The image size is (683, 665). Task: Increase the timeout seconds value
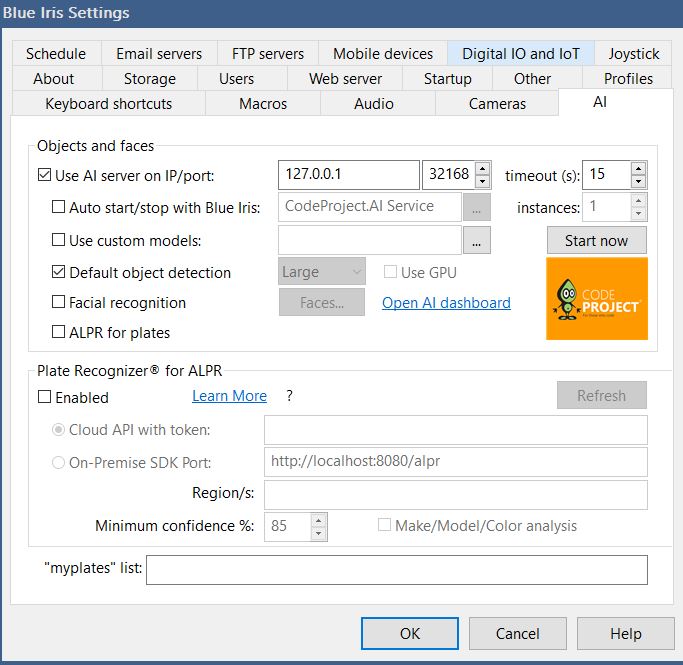coord(638,169)
